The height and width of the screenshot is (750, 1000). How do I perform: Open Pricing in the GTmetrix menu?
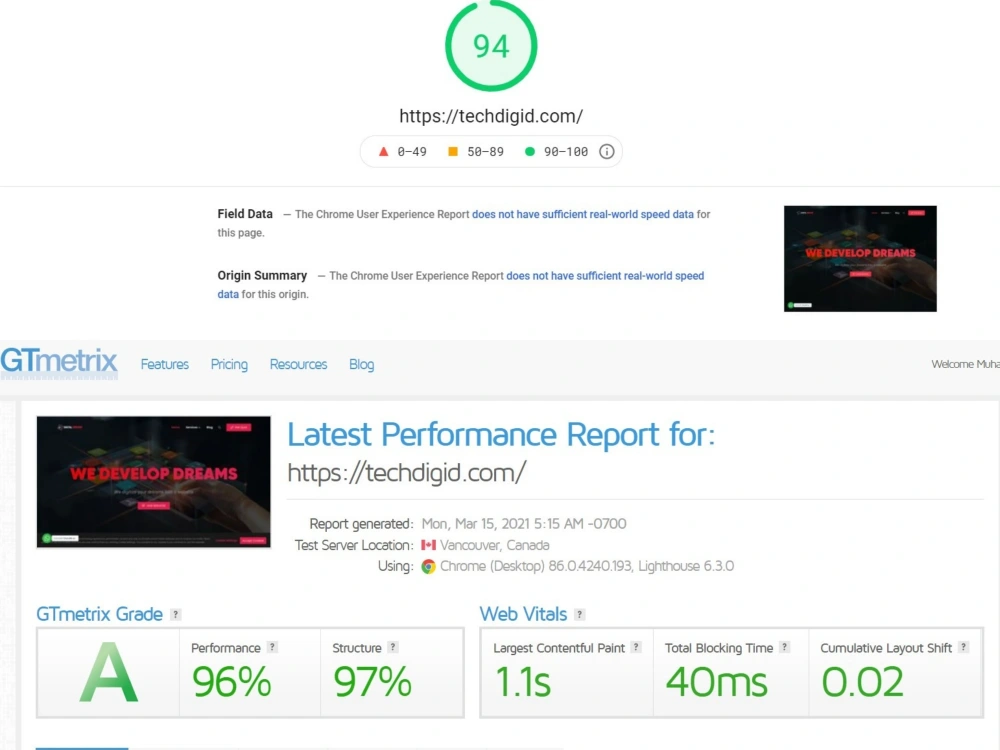click(x=229, y=364)
